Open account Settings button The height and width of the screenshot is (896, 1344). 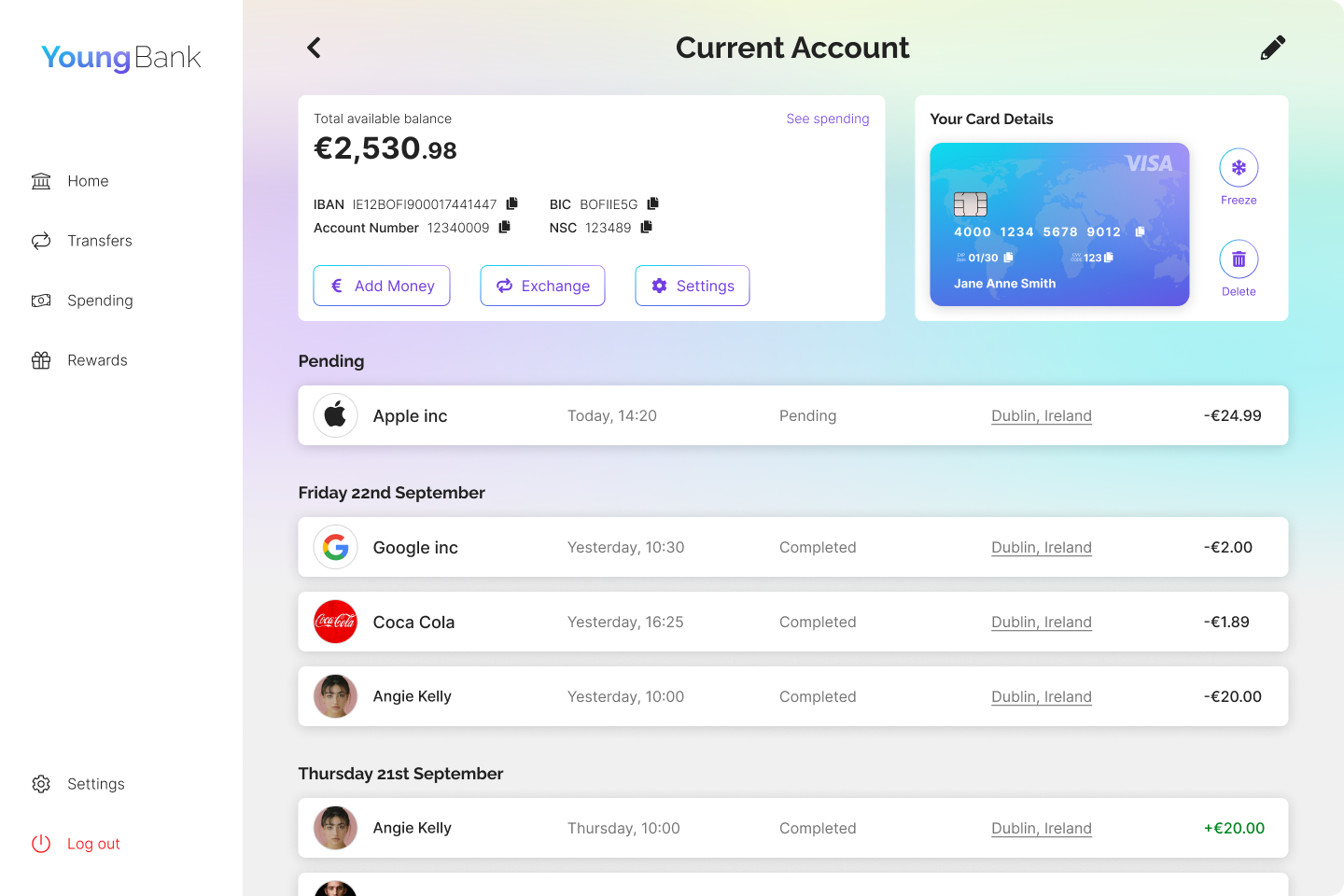point(693,286)
